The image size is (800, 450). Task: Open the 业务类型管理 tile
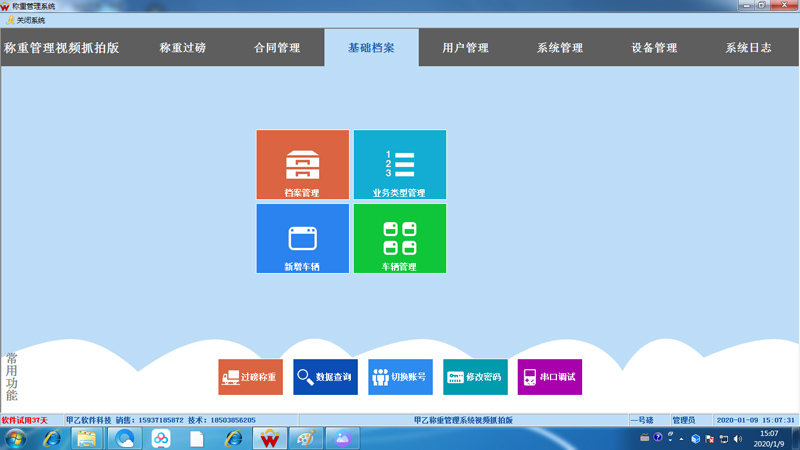tap(399, 164)
